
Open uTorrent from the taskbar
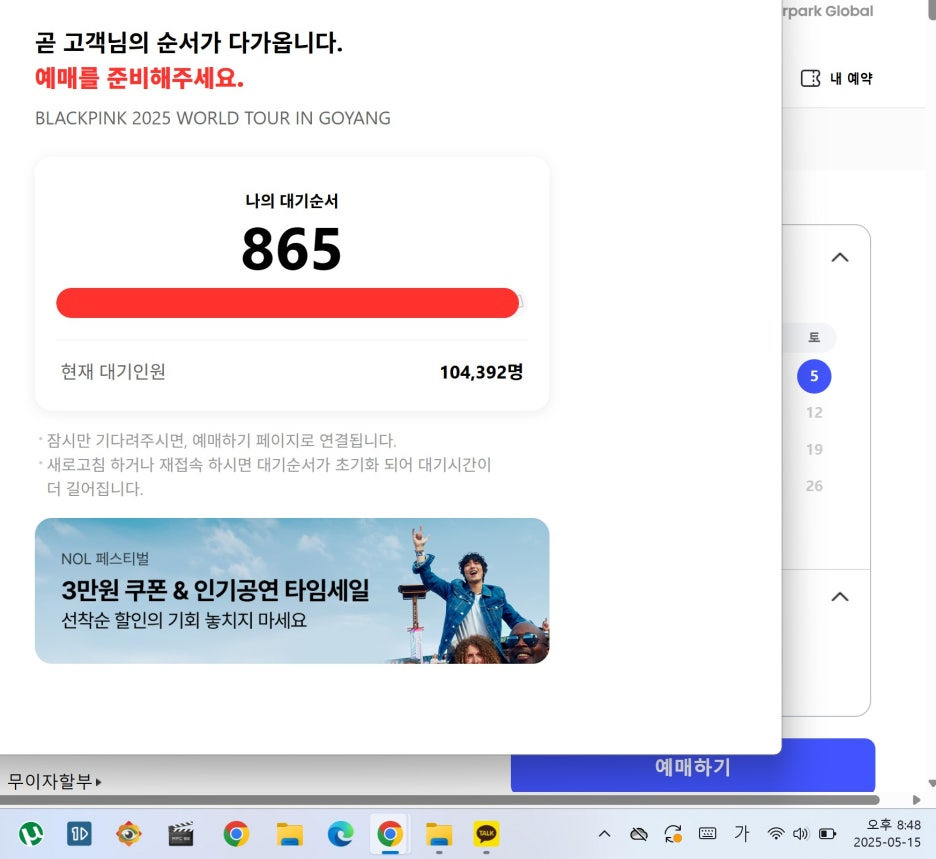31,833
